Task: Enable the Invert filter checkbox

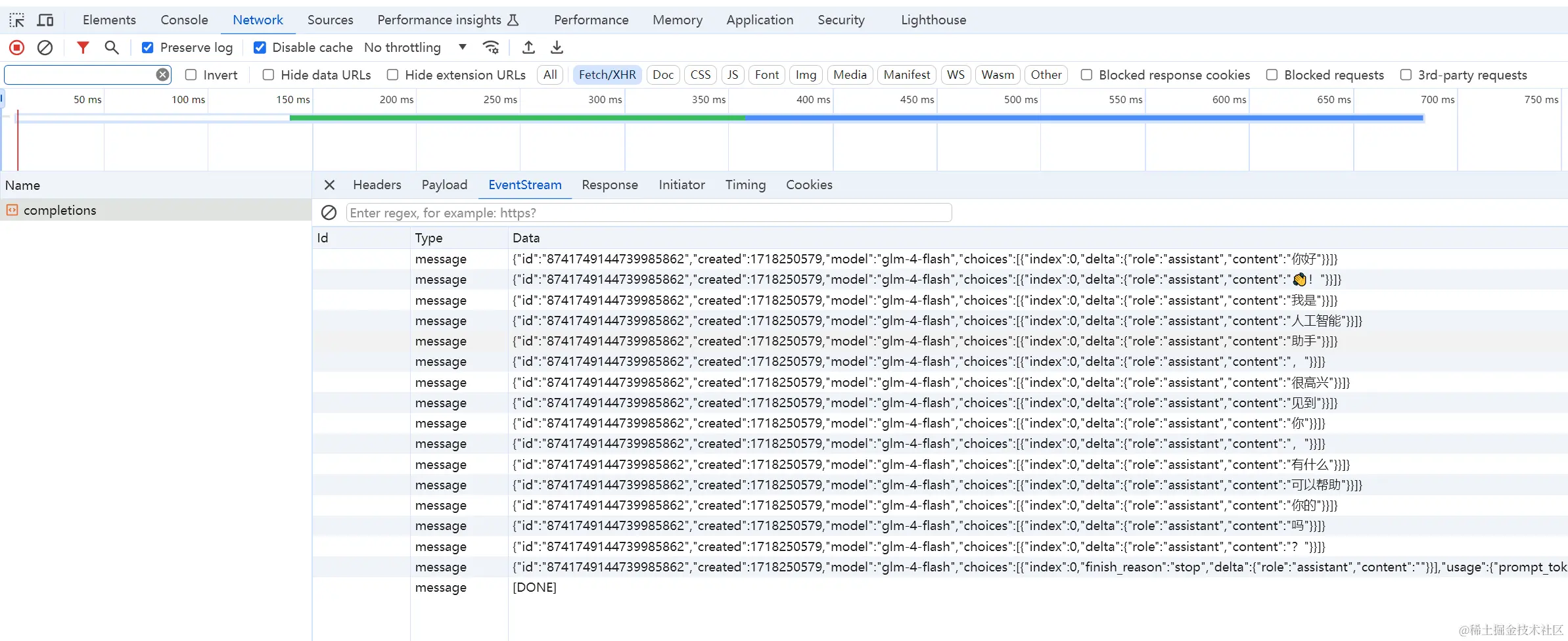Action: tap(191, 75)
